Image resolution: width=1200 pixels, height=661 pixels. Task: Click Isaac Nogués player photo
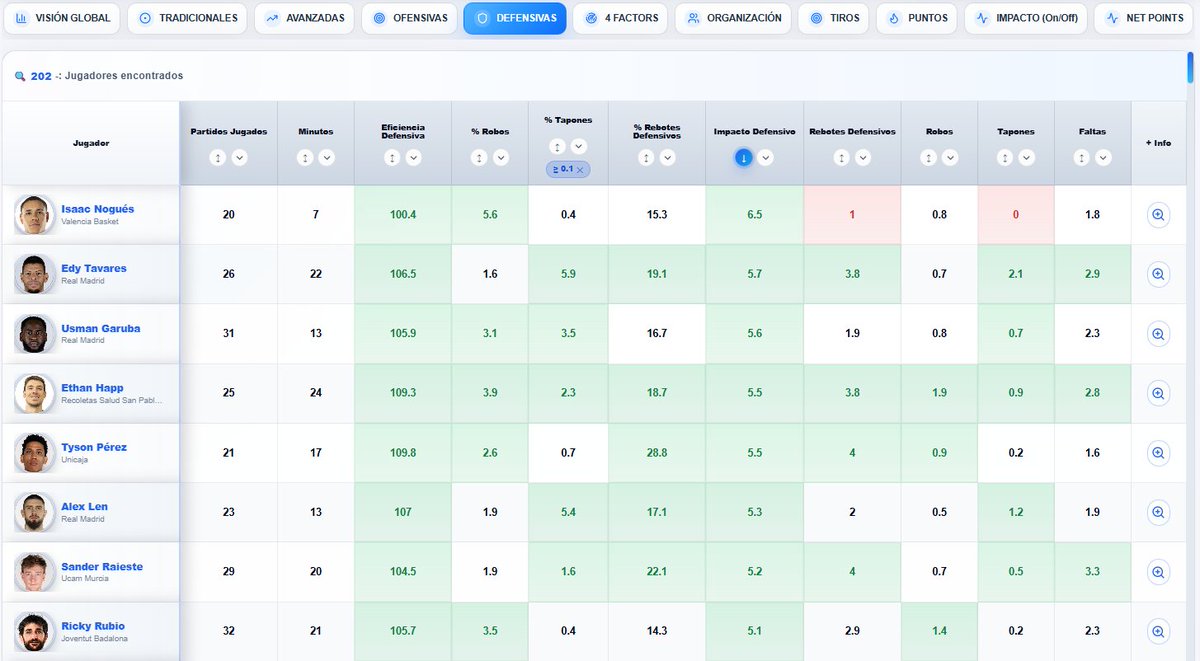coord(35,215)
